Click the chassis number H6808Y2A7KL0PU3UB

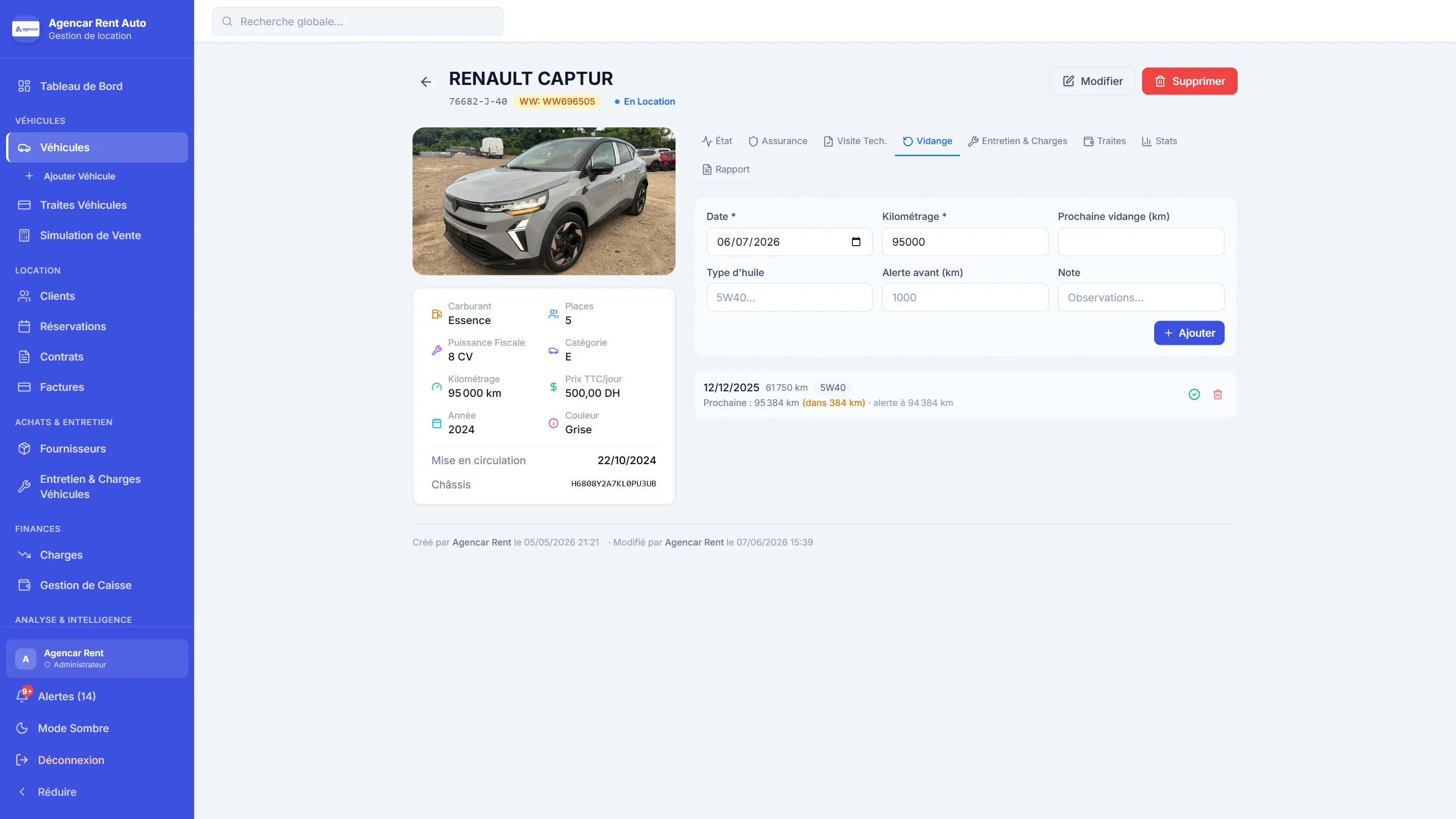pyautogui.click(x=613, y=484)
